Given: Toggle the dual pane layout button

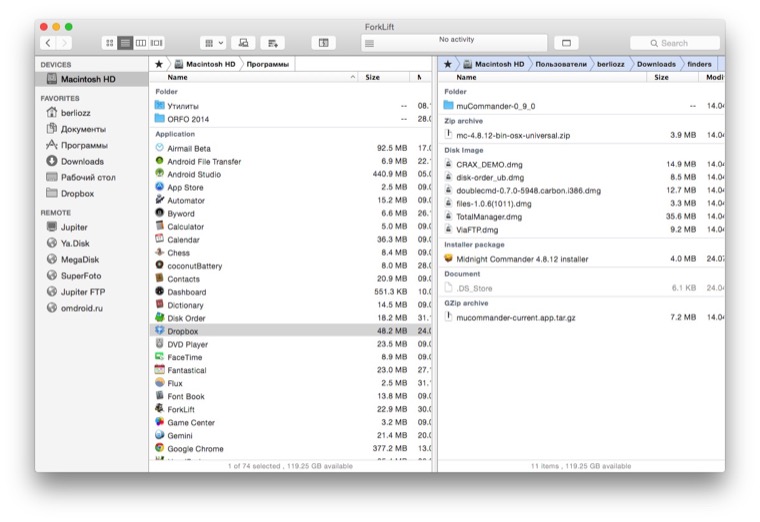Looking at the screenshot, I should (323, 43).
